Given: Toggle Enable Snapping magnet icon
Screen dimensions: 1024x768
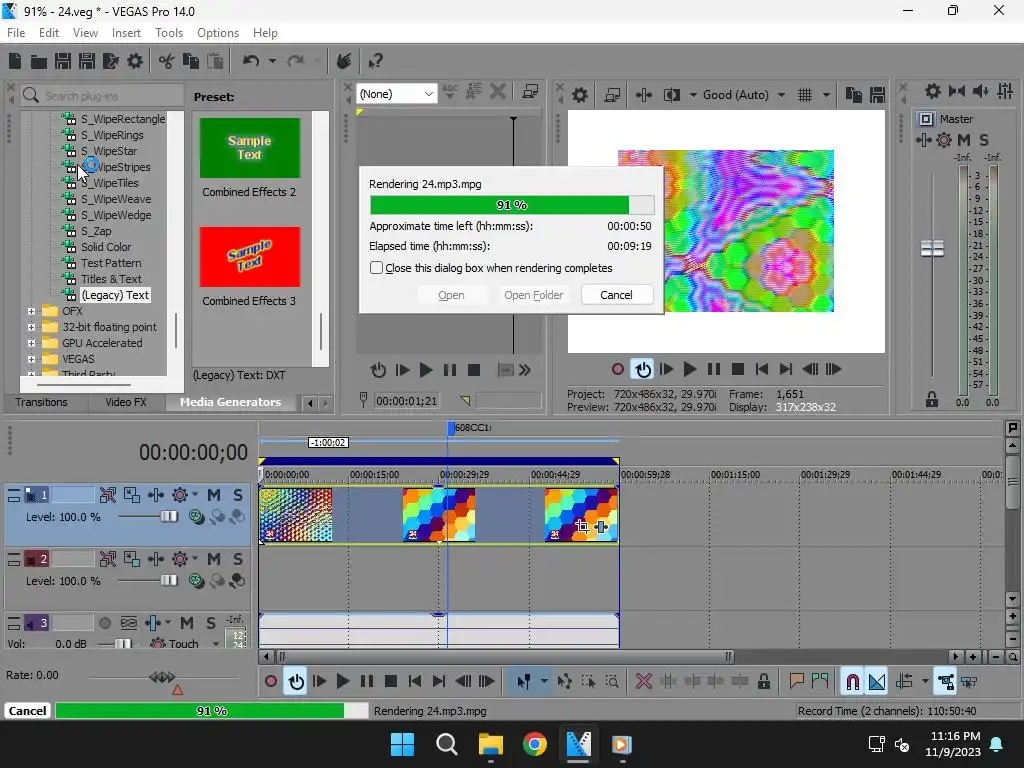Looking at the screenshot, I should click(x=852, y=682).
